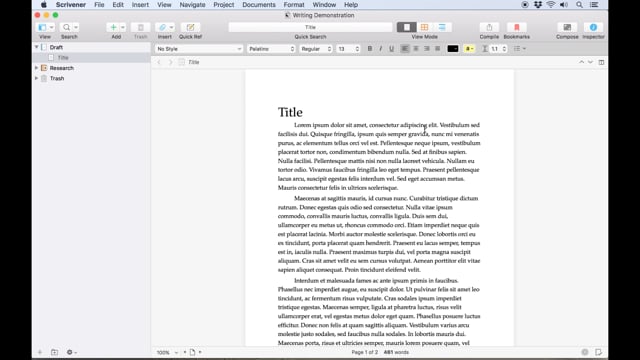Image resolution: width=640 pixels, height=360 pixels.
Task: Go to previous document with up arrow
Action: (581, 62)
